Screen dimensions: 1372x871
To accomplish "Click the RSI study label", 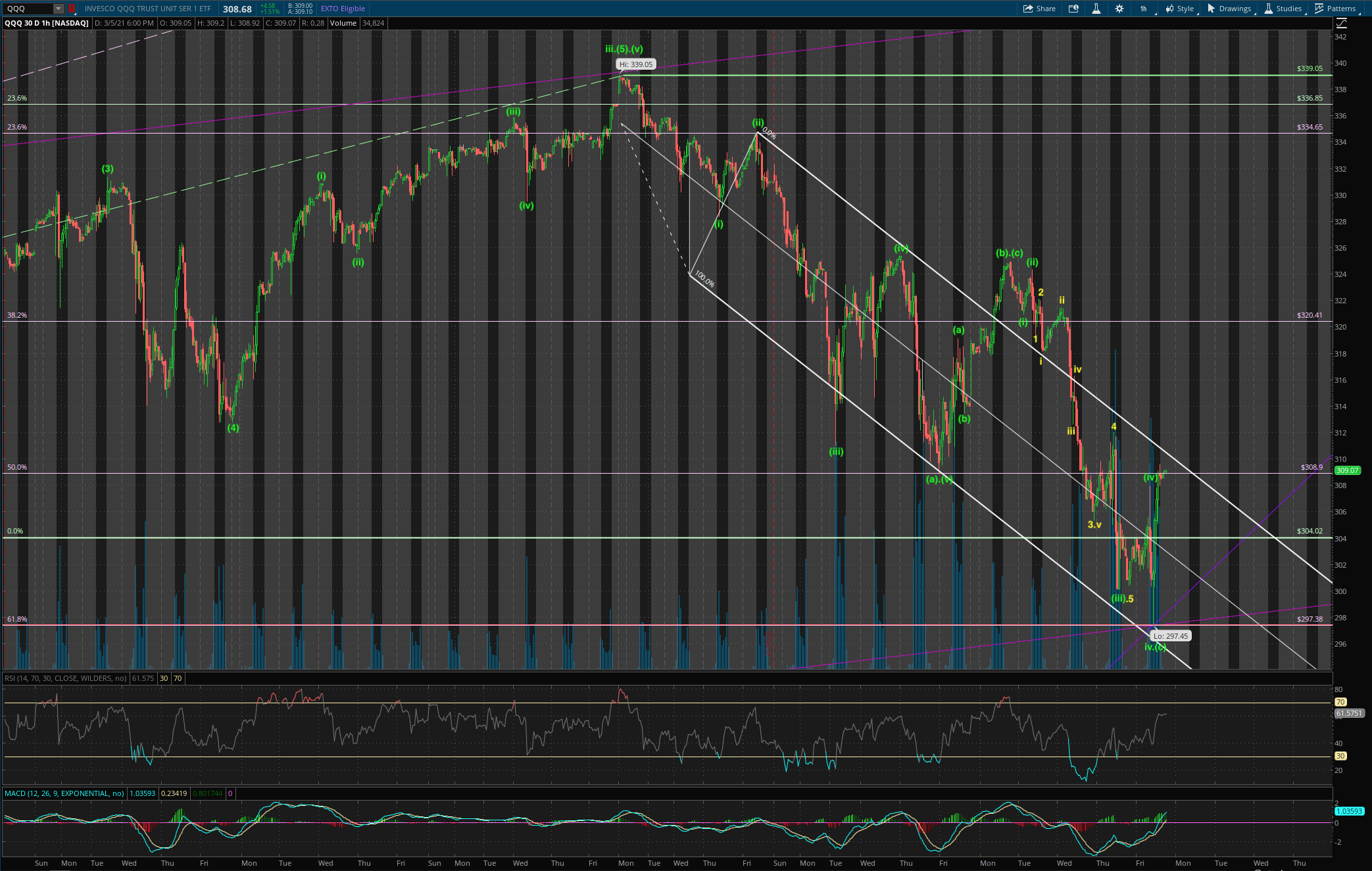I will [x=65, y=678].
